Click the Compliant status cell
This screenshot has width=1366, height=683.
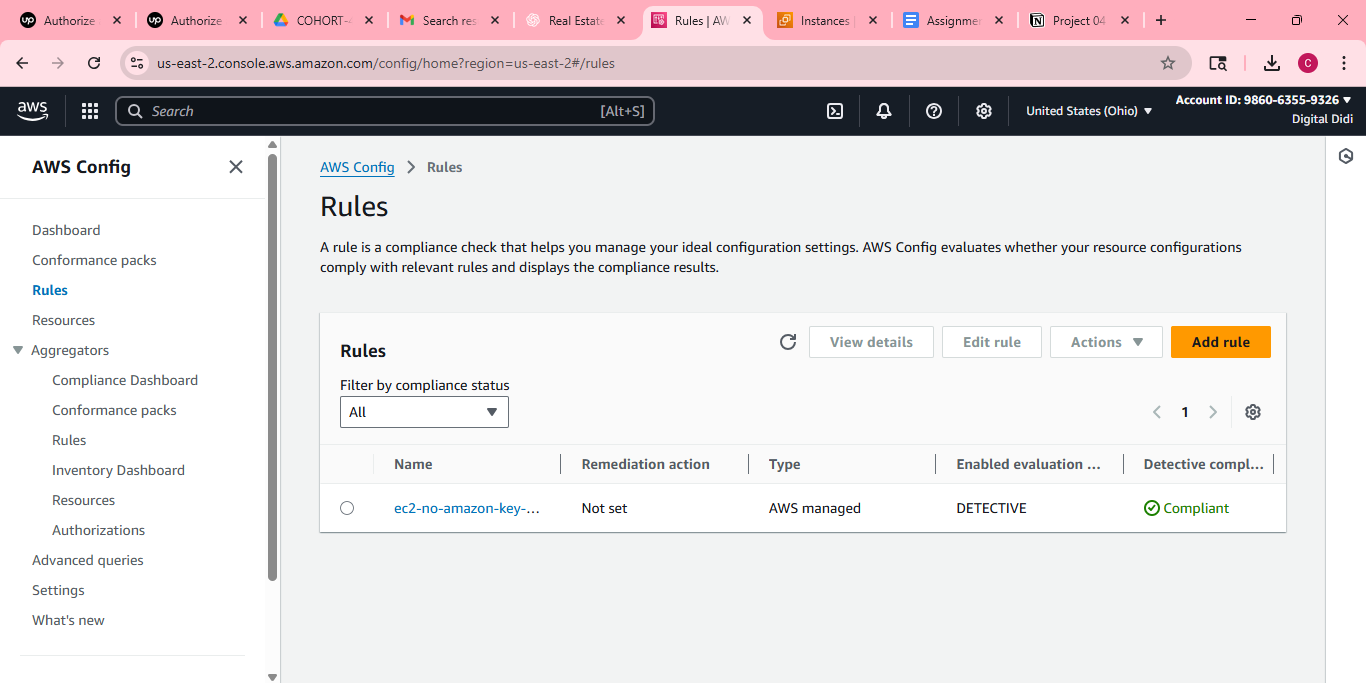1187,508
